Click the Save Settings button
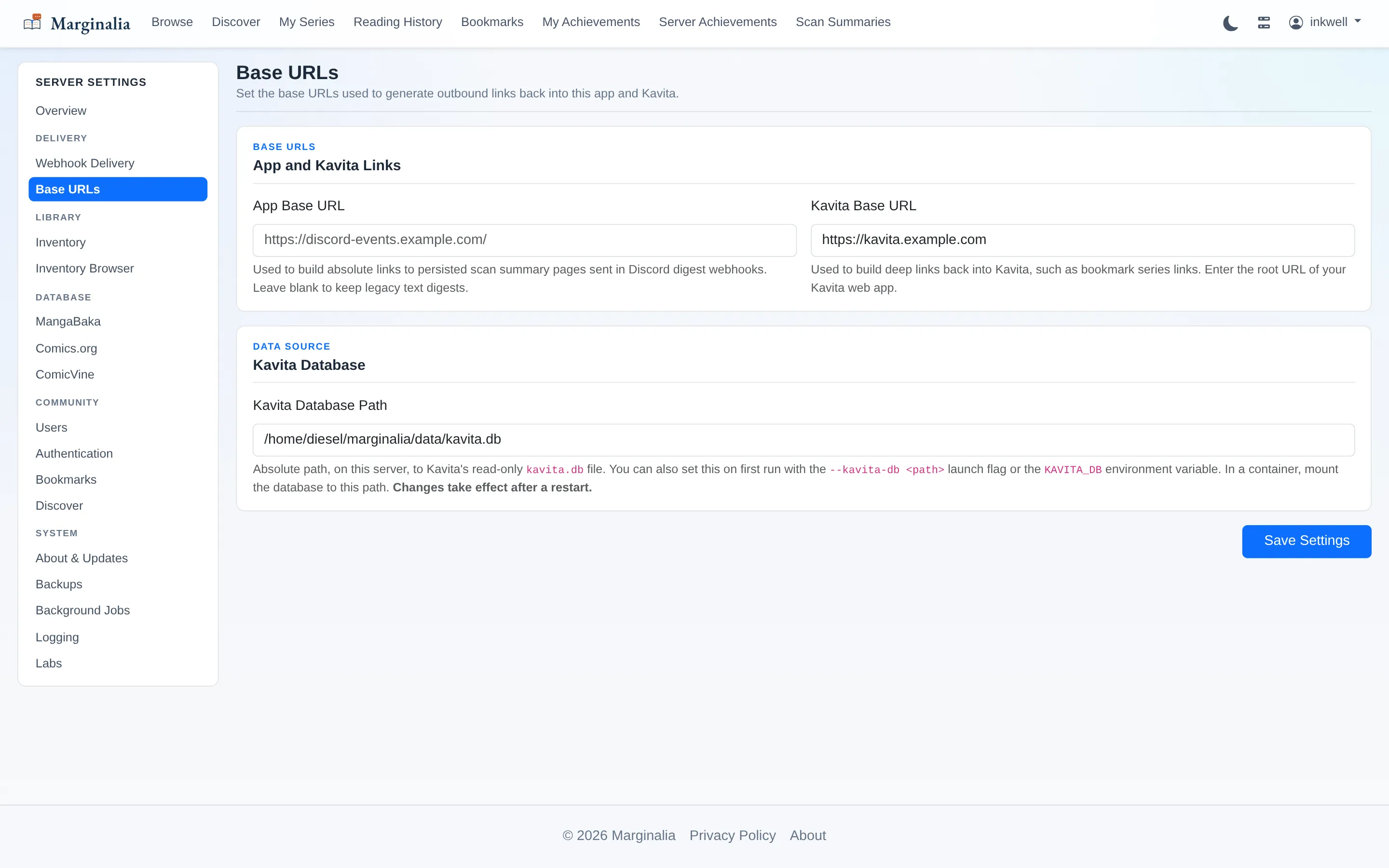1389x868 pixels. tap(1307, 542)
